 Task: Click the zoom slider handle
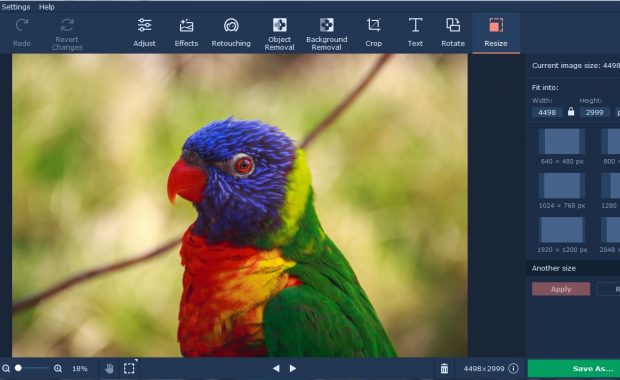(x=18, y=368)
